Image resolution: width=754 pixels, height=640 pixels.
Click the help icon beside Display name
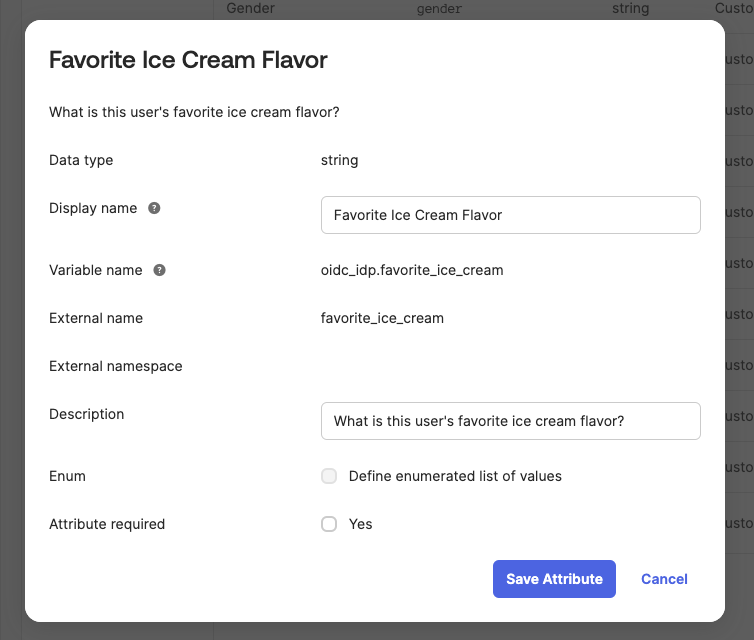point(154,208)
